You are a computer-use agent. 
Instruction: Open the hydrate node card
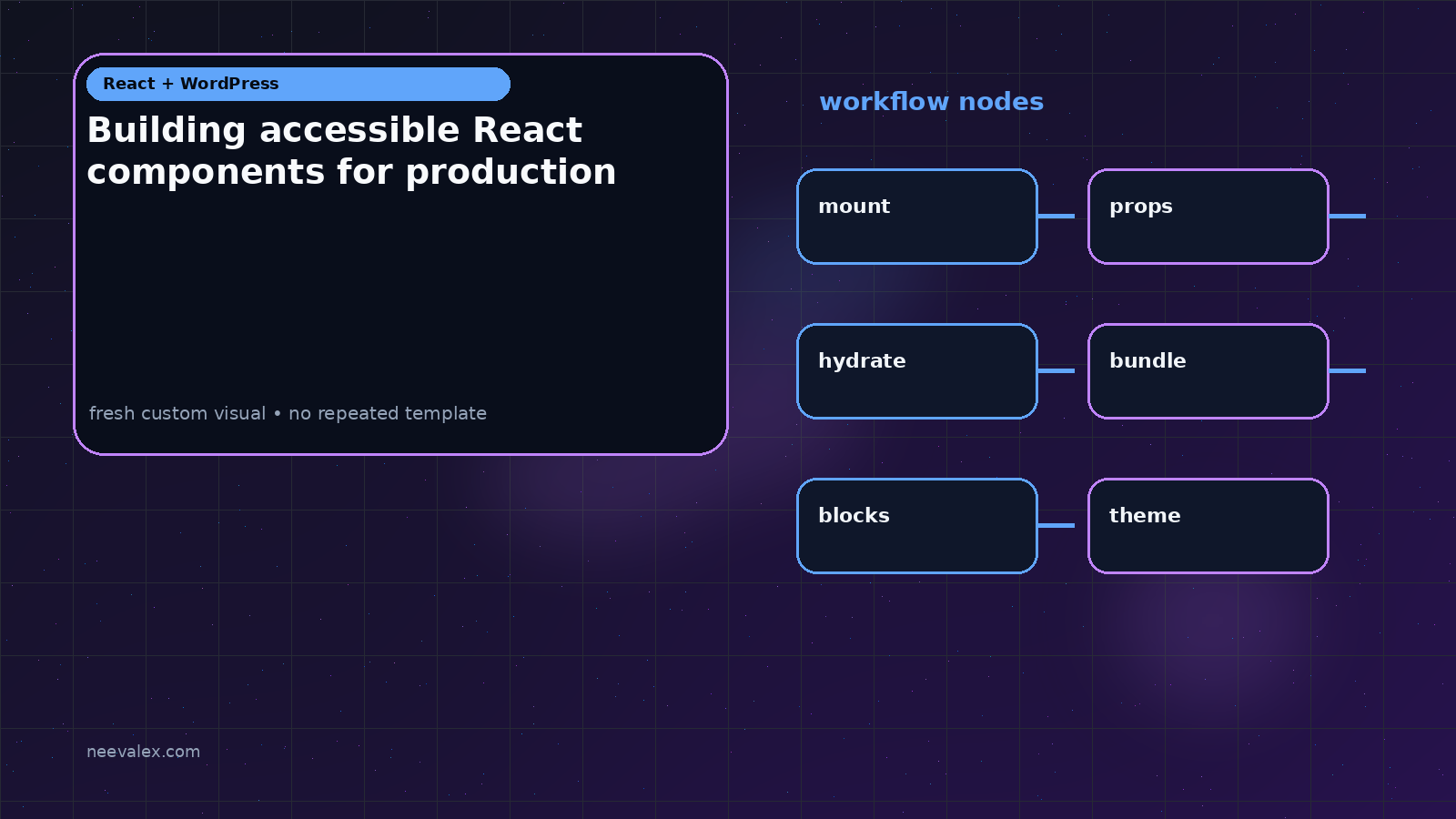coord(917,371)
